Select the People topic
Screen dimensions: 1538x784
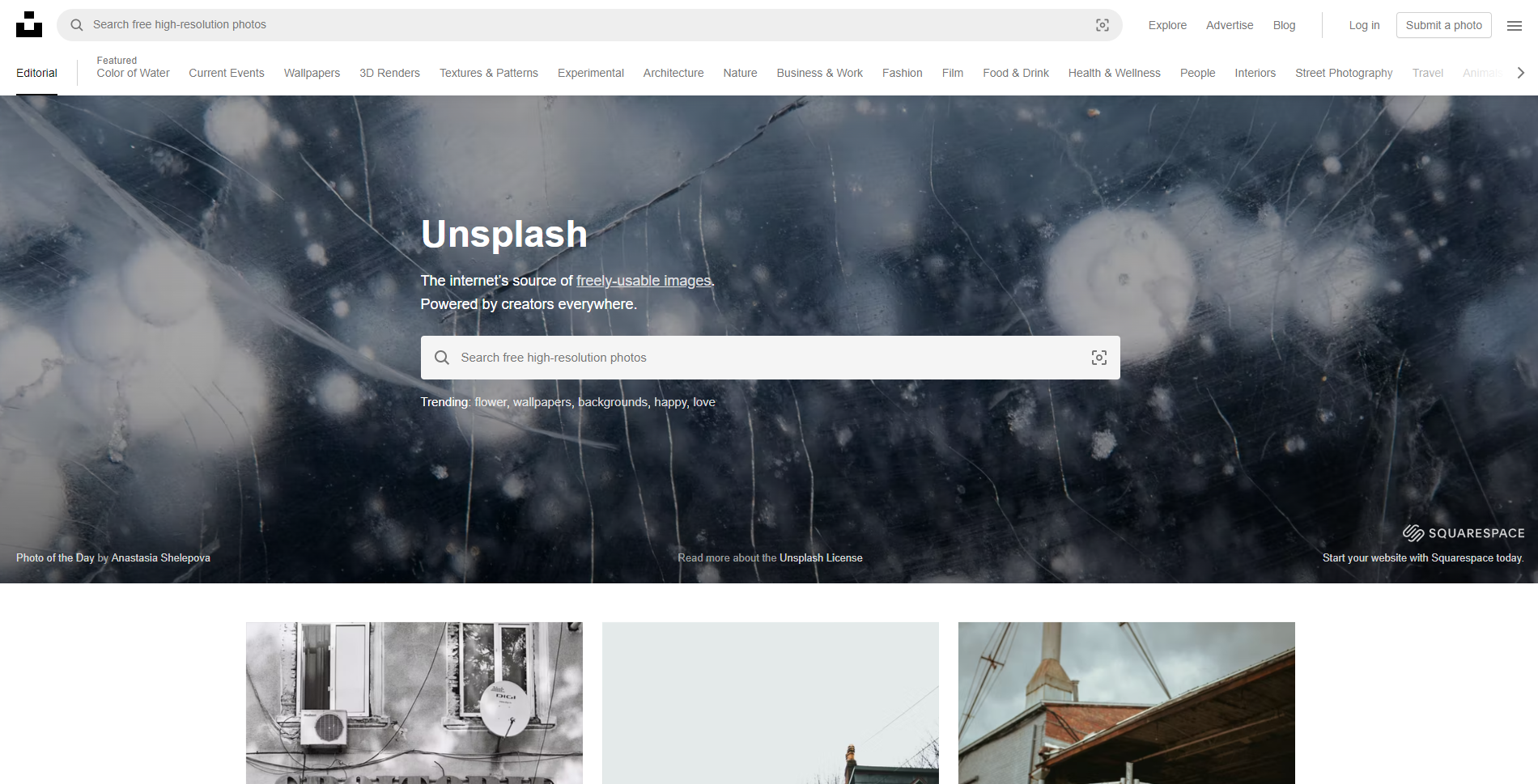1197,73
